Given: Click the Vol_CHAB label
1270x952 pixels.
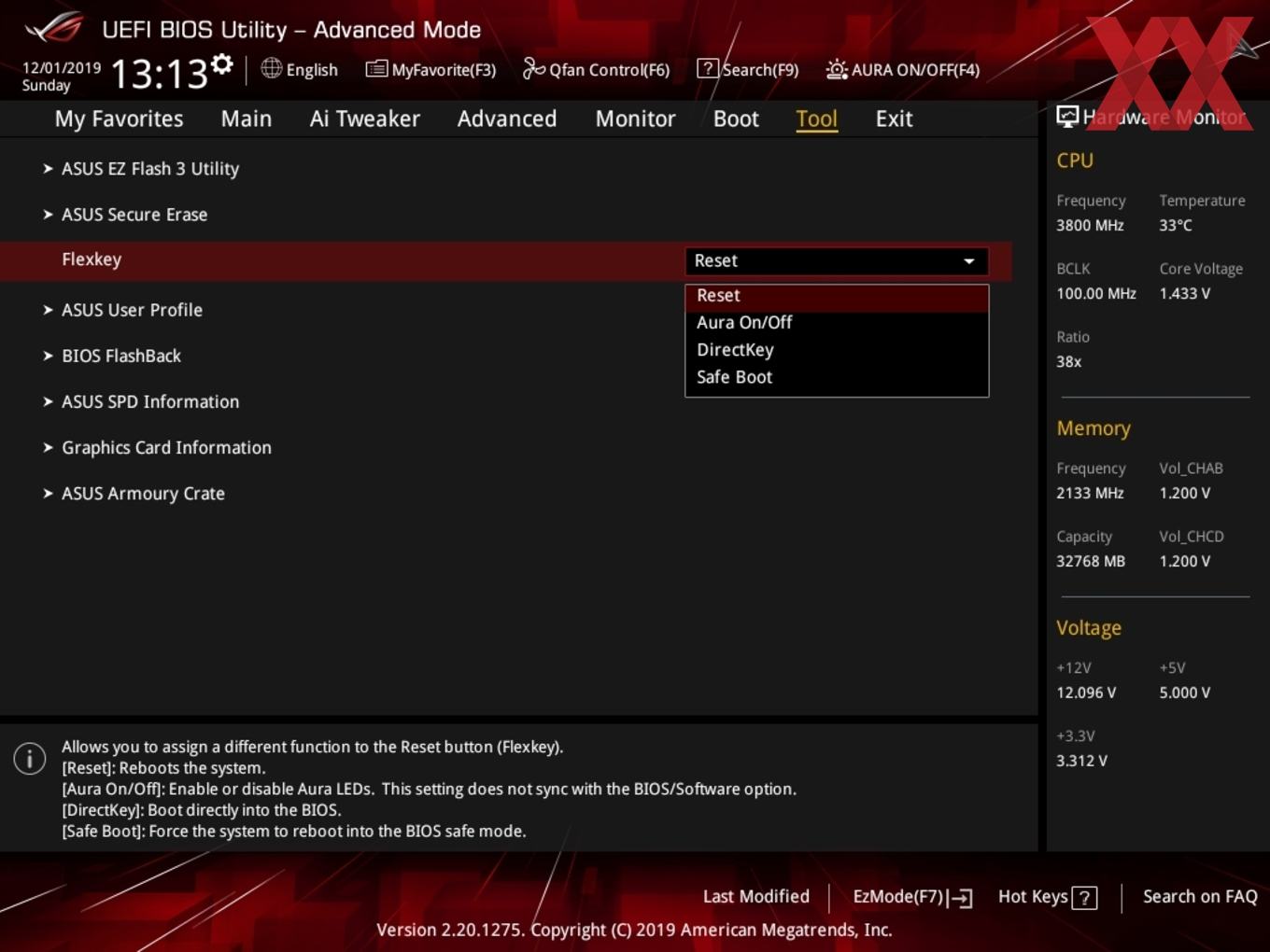Looking at the screenshot, I should pyautogui.click(x=1191, y=469).
